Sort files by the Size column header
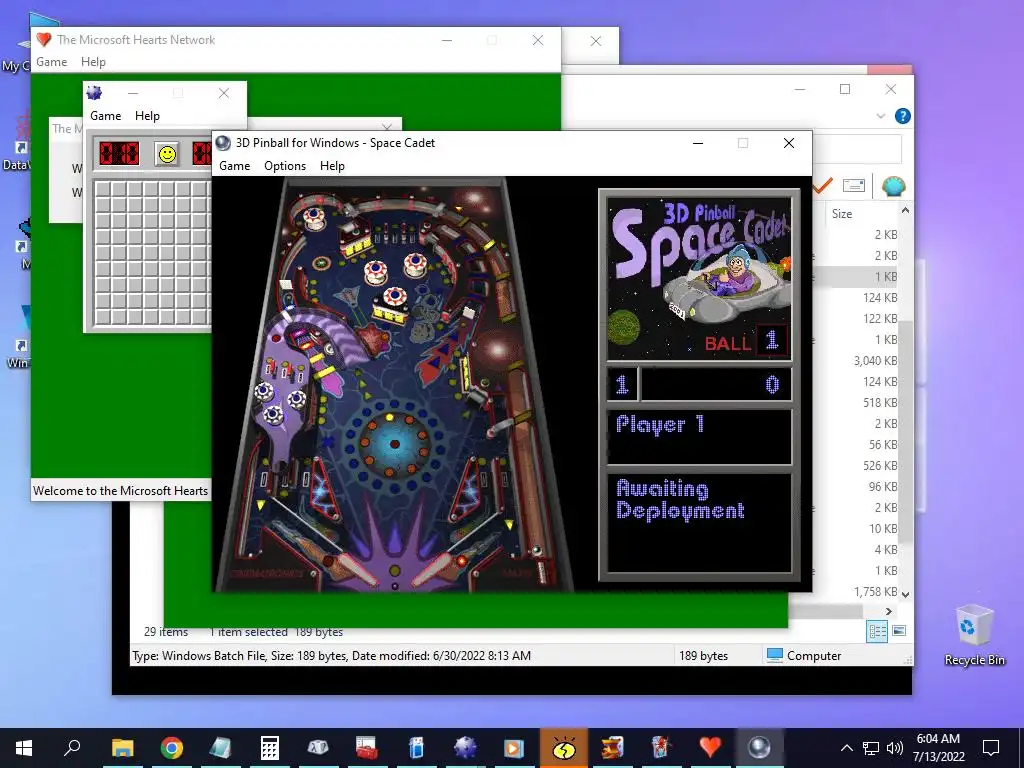The height and width of the screenshot is (768, 1024). pyautogui.click(x=842, y=214)
